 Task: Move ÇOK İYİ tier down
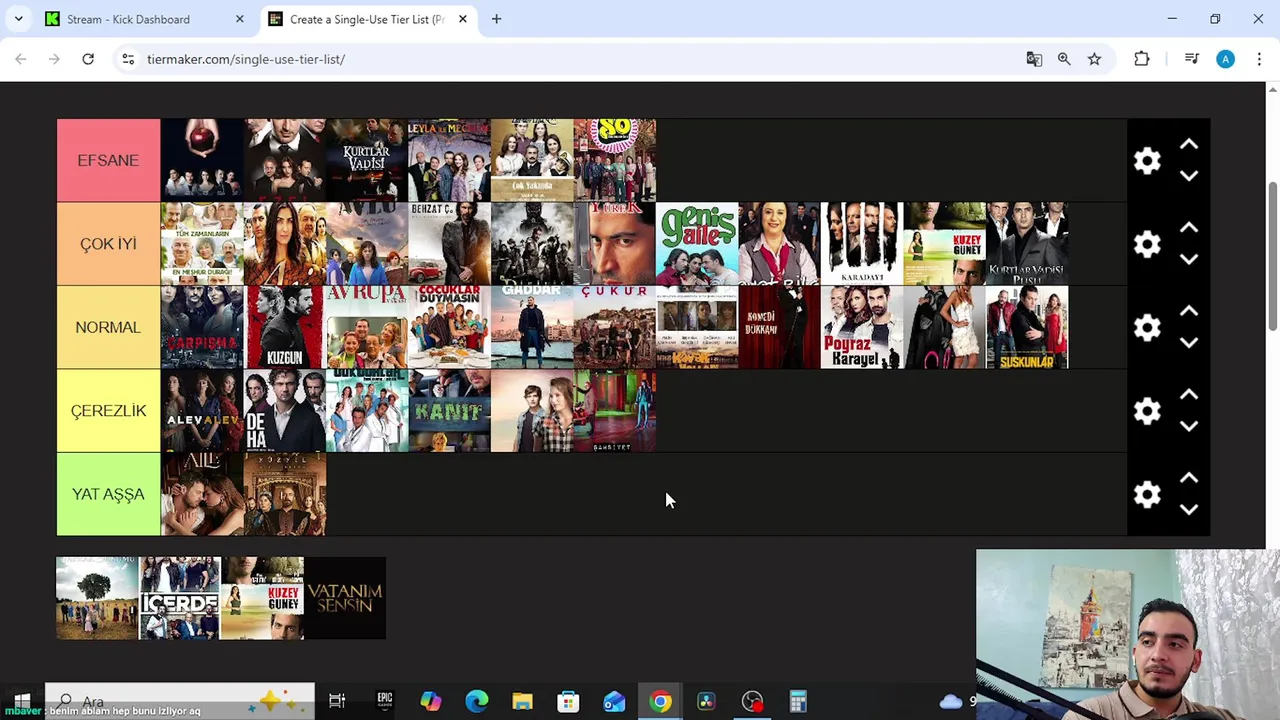click(x=1189, y=259)
